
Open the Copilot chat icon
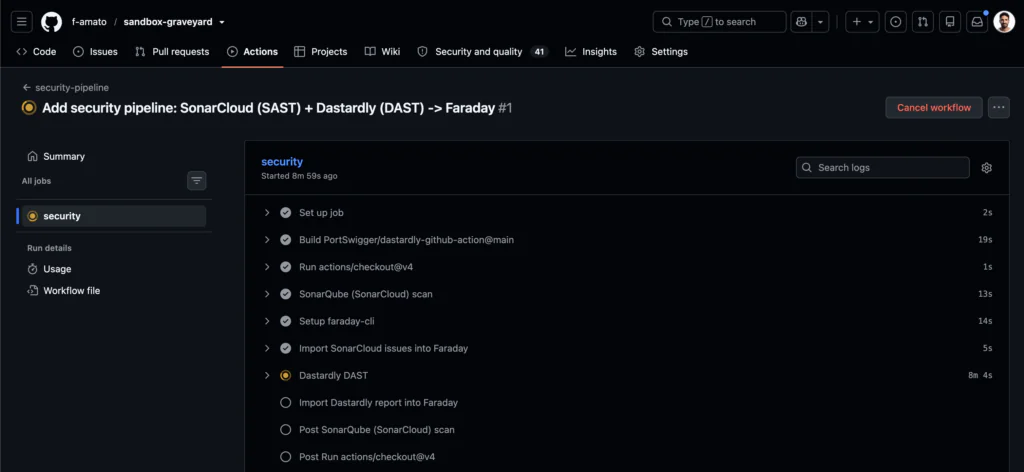(801, 22)
